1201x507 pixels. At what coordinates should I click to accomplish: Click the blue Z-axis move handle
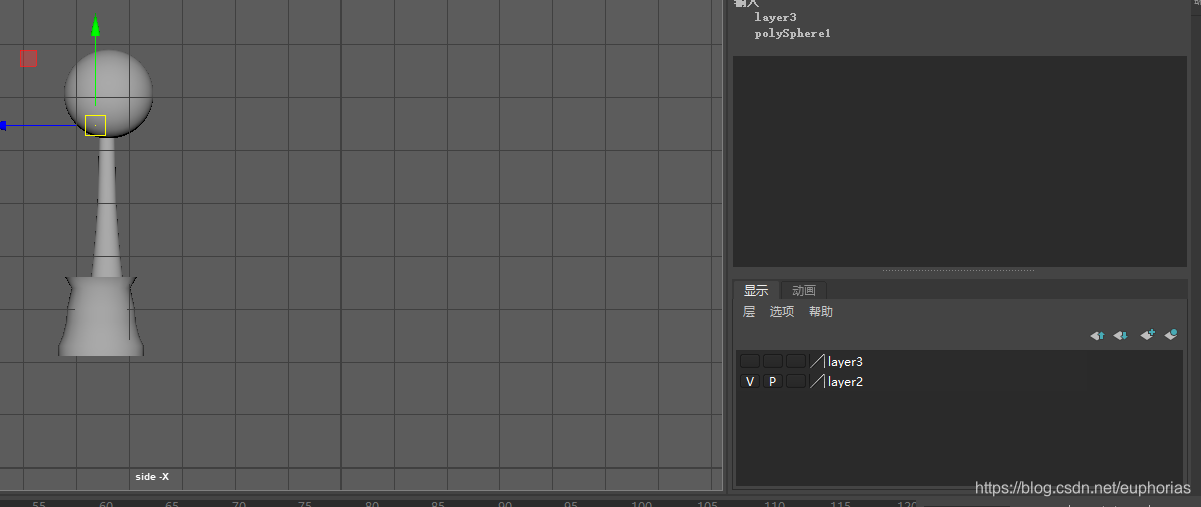click(3, 125)
